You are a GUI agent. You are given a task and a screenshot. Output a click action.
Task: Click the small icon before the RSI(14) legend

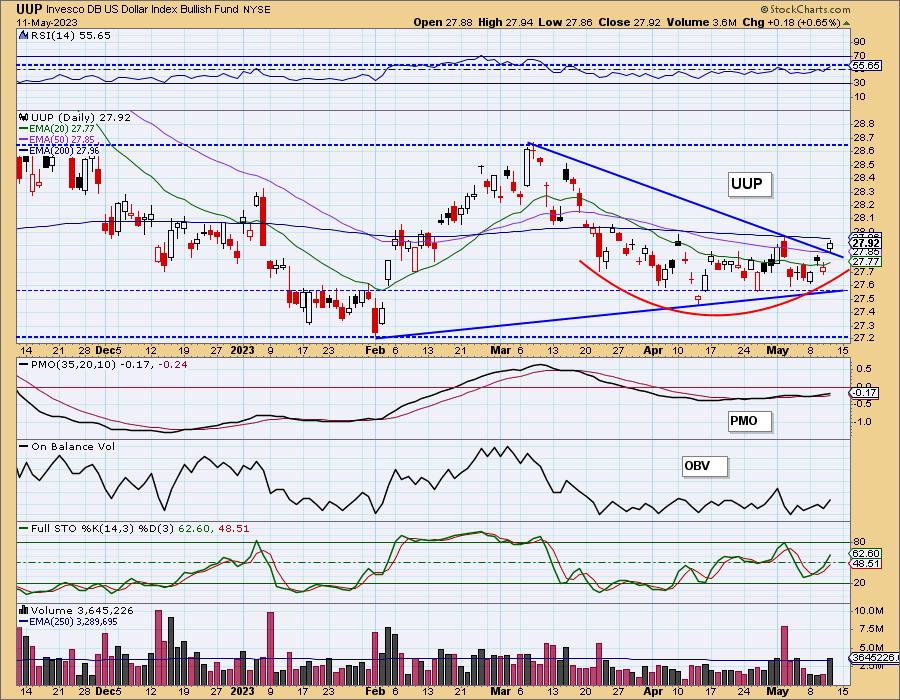coord(23,35)
